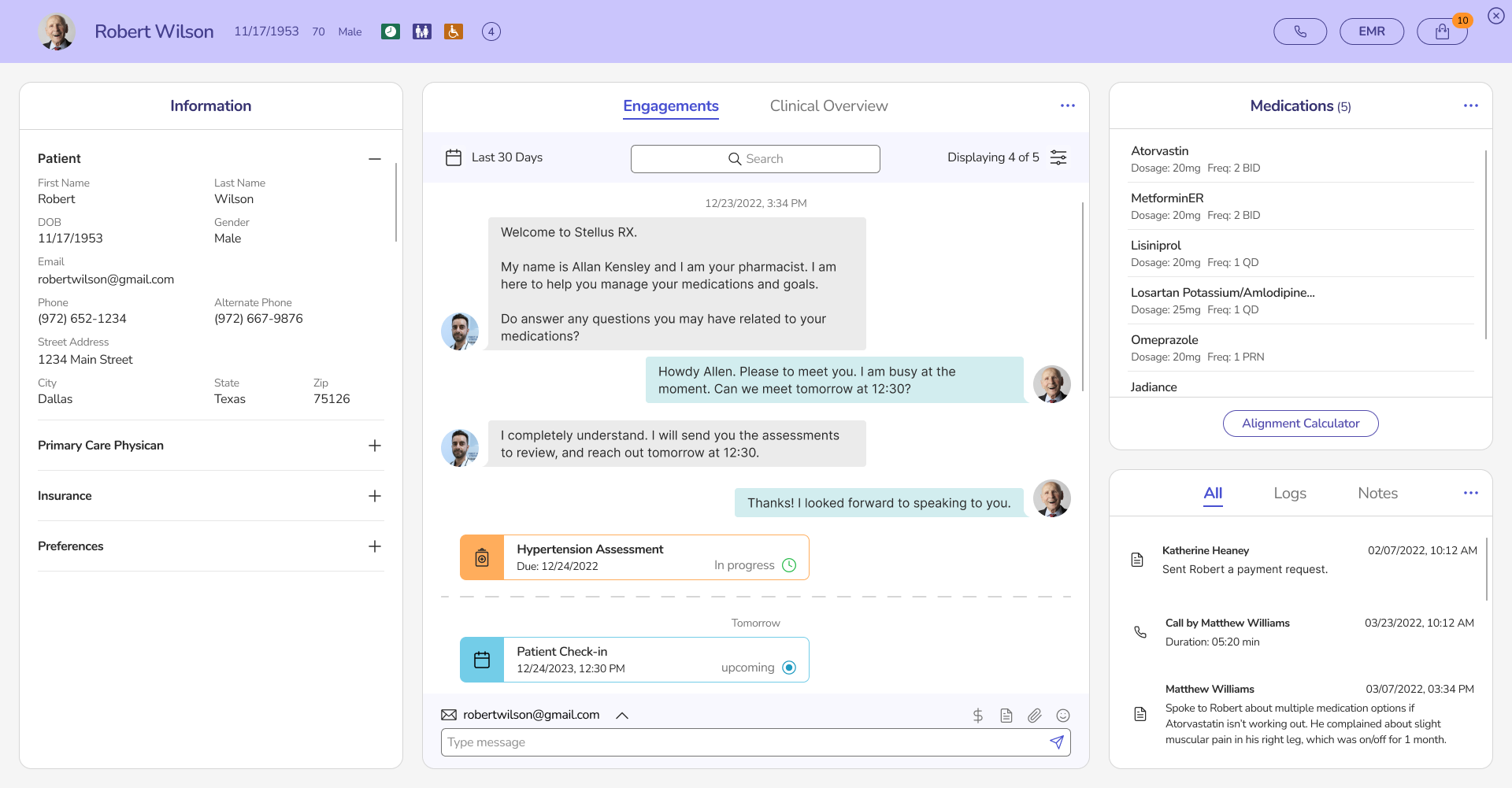Viewport: 1512px width, 788px height.
Task: Open the Alignment Calculator
Action: click(x=1300, y=424)
